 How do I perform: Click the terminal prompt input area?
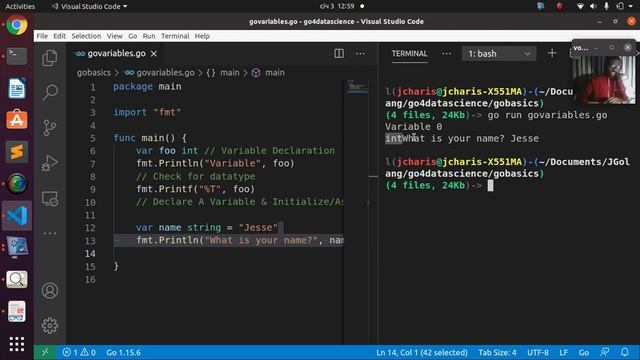(x=490, y=185)
